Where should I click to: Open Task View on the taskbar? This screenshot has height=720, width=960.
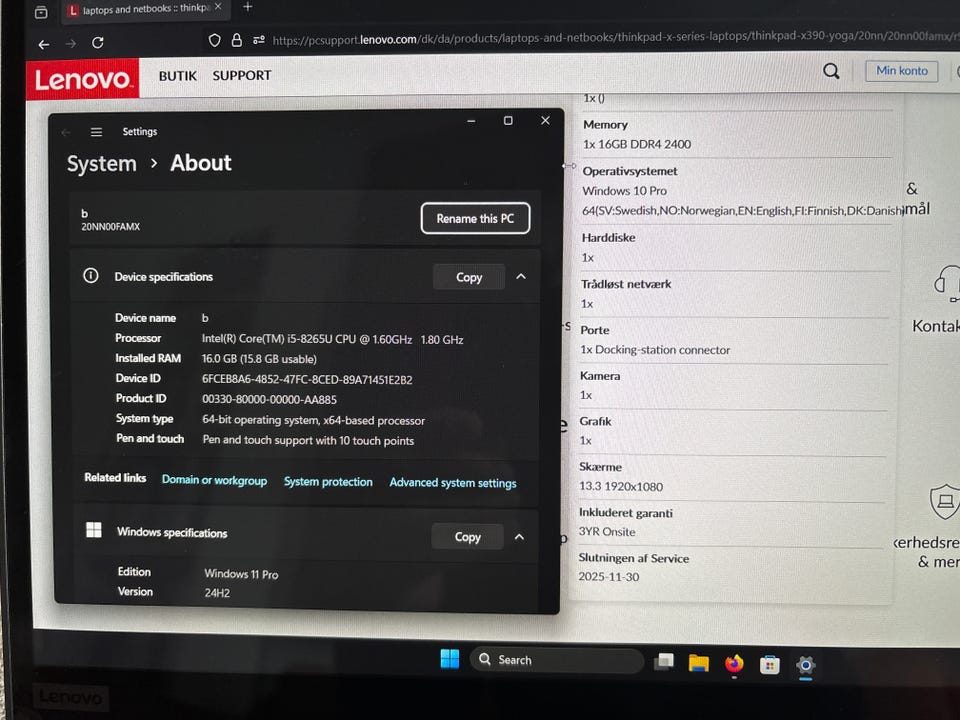pos(664,661)
